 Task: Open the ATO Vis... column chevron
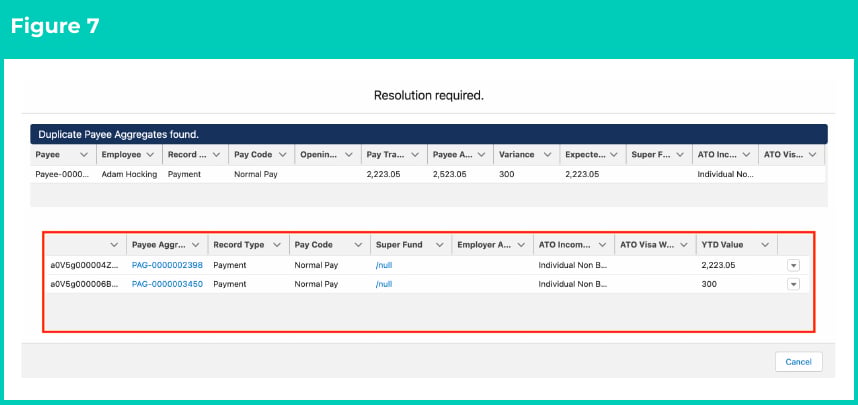812,155
